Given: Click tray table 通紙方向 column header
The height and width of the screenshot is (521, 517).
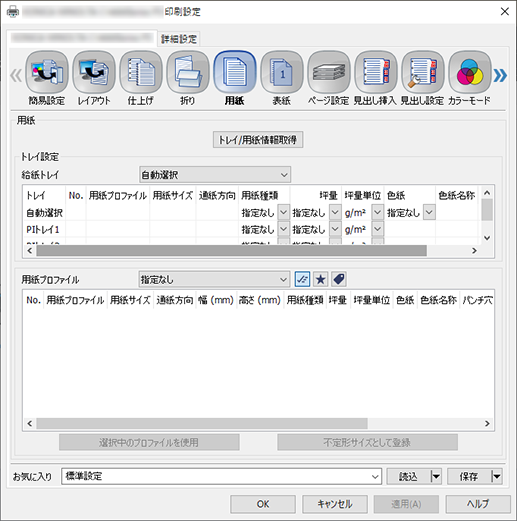Looking at the screenshot, I should [217, 196].
